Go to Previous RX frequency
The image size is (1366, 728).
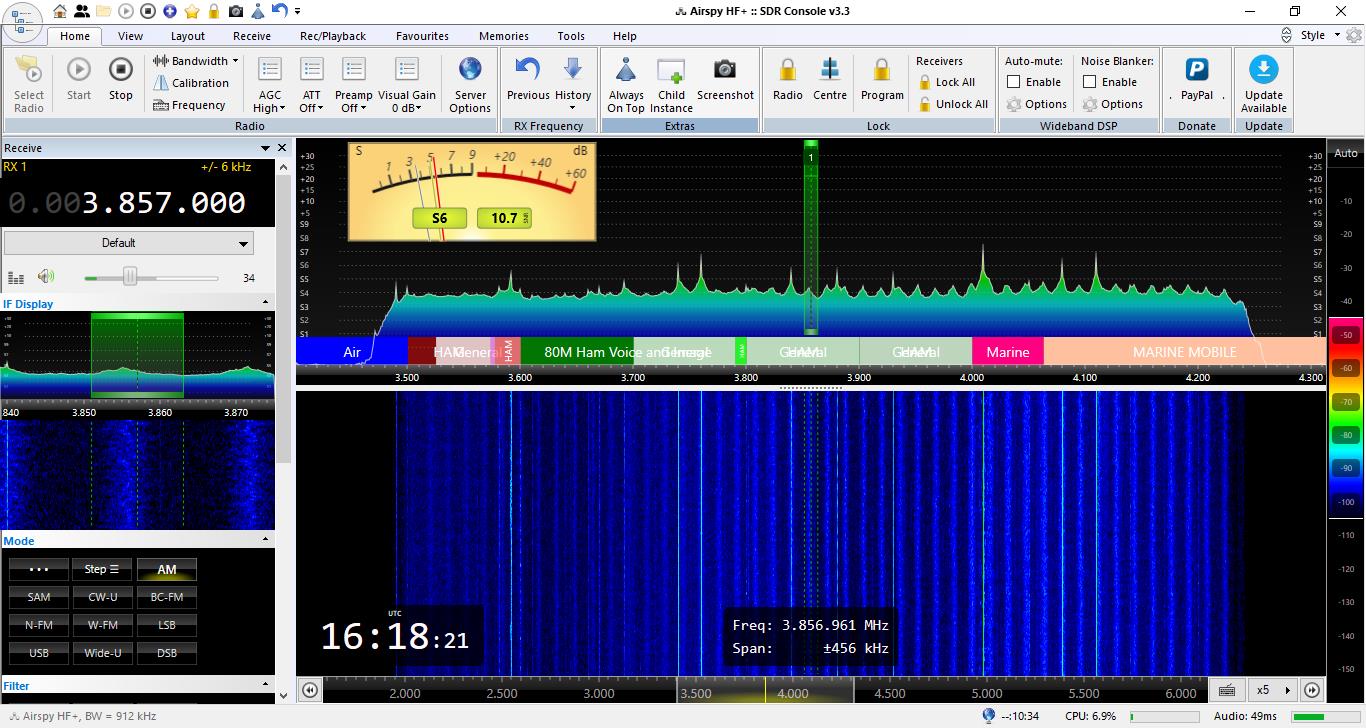[x=528, y=70]
